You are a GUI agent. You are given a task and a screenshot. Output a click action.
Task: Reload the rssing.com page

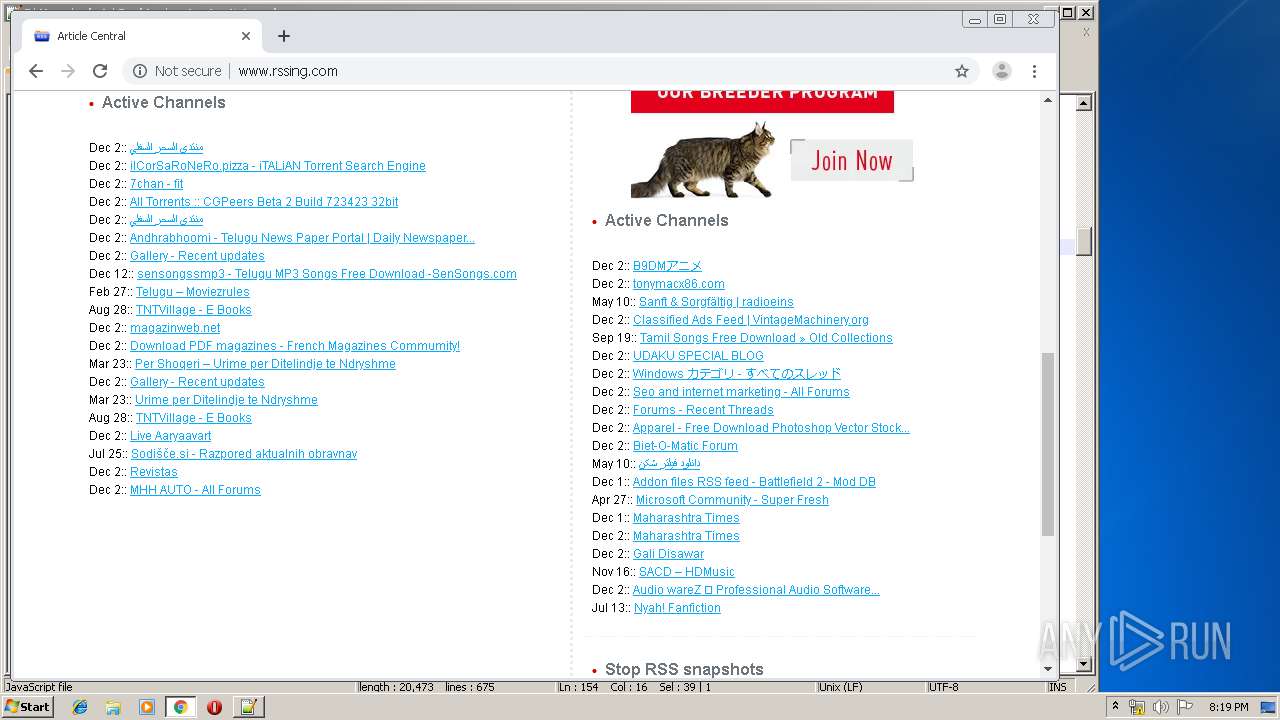(100, 71)
